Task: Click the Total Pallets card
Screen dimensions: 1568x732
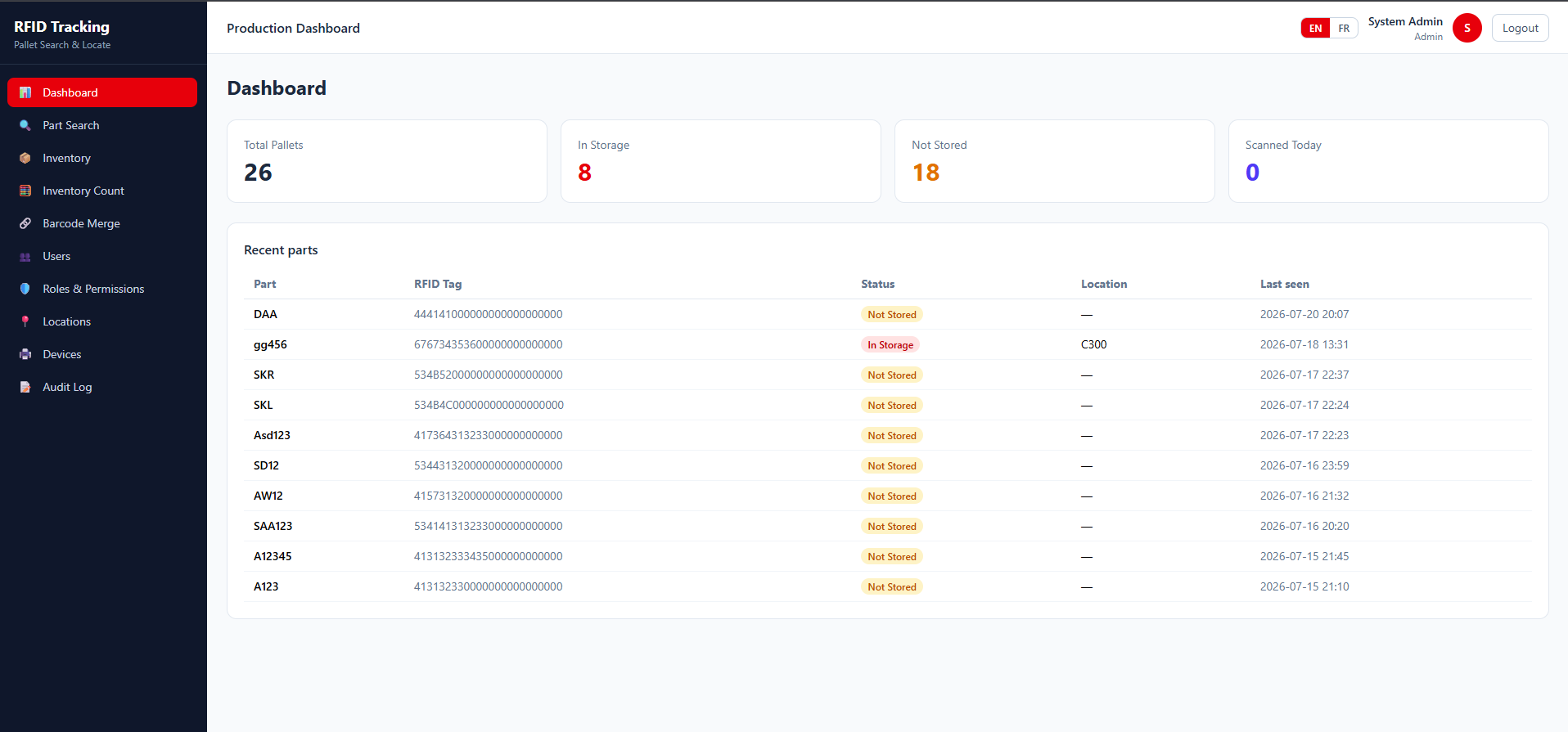Action: point(387,161)
